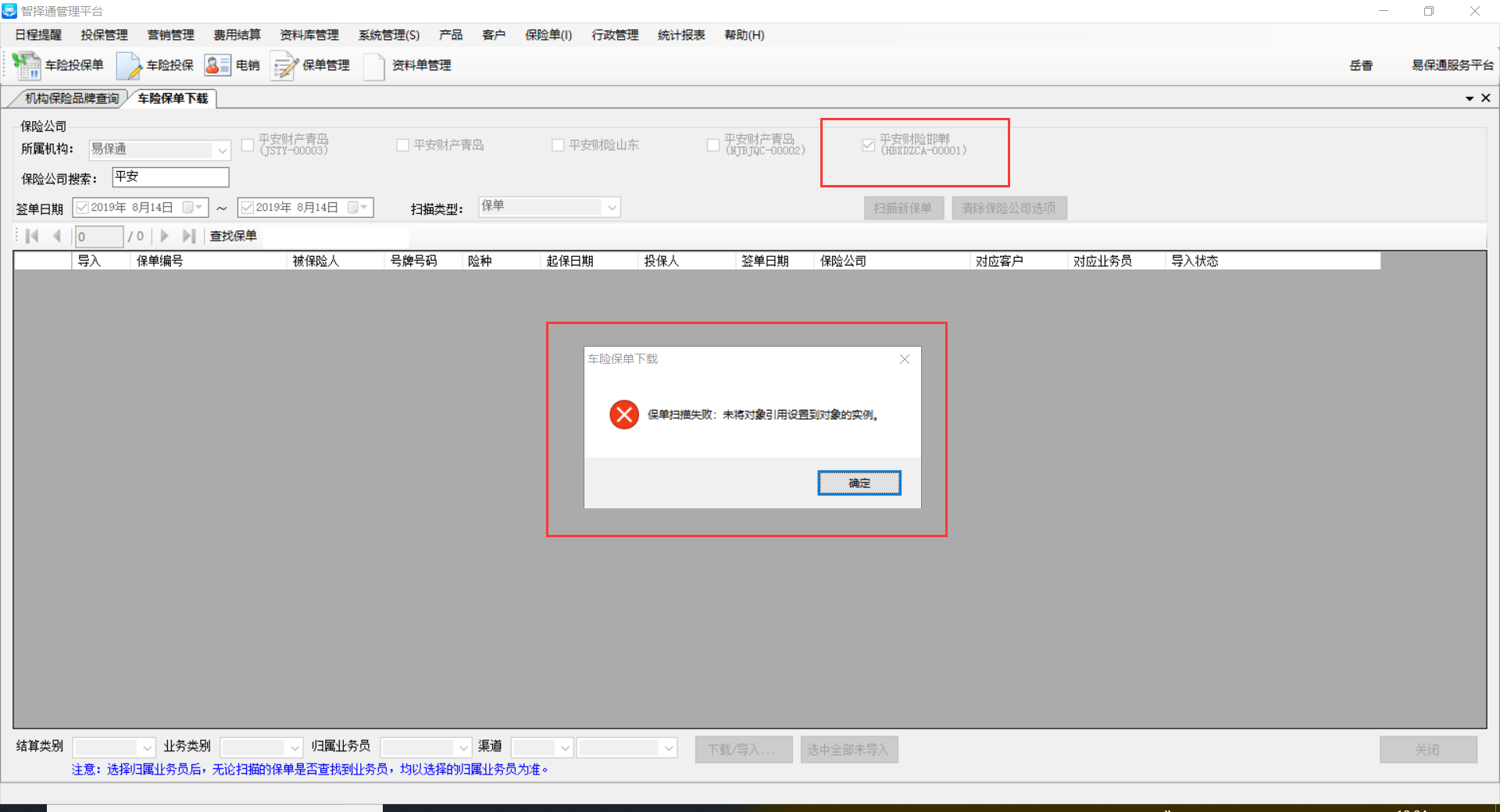Viewport: 1500px width, 812px height.
Task: Open the tab list dropdown arrow
Action: (1470, 98)
